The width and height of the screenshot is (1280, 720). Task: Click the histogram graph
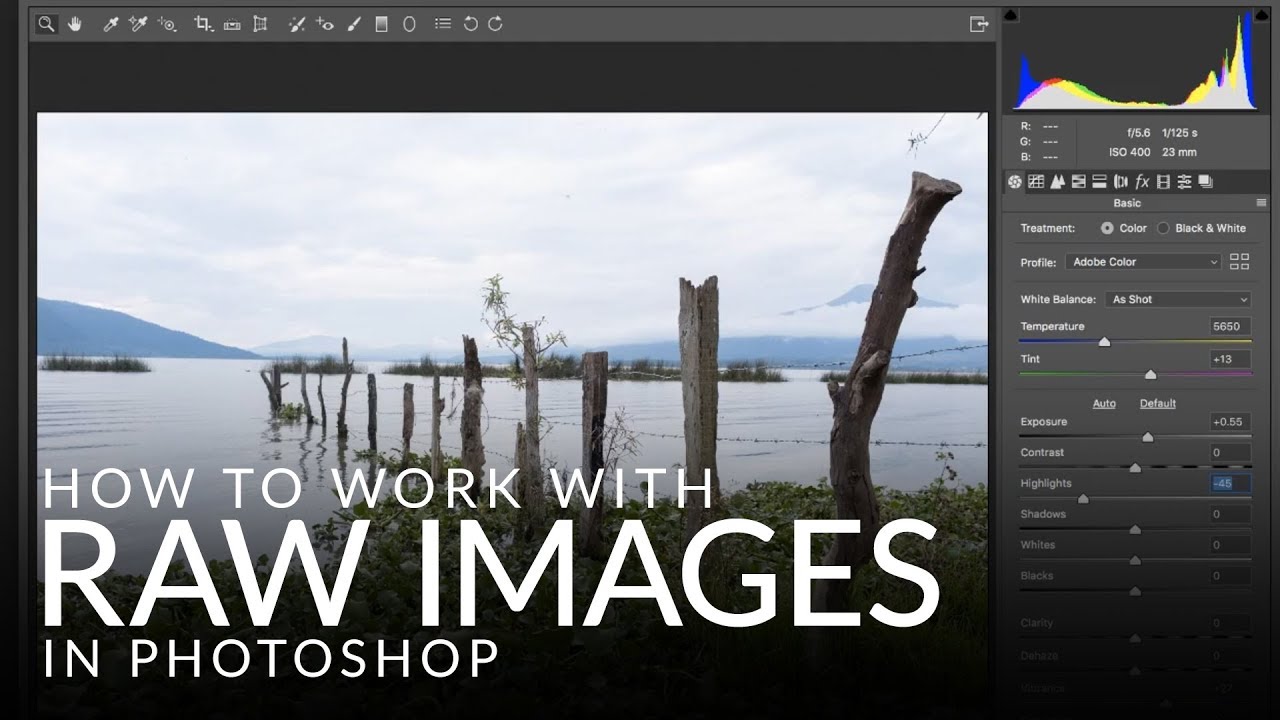pyautogui.click(x=1136, y=60)
